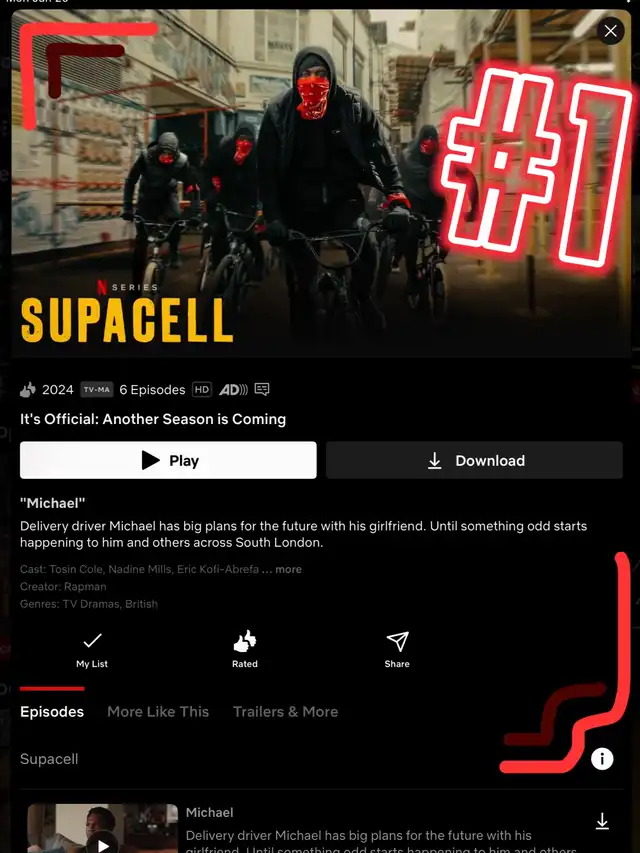Tap the thumbs up icon beside 2024

28,390
